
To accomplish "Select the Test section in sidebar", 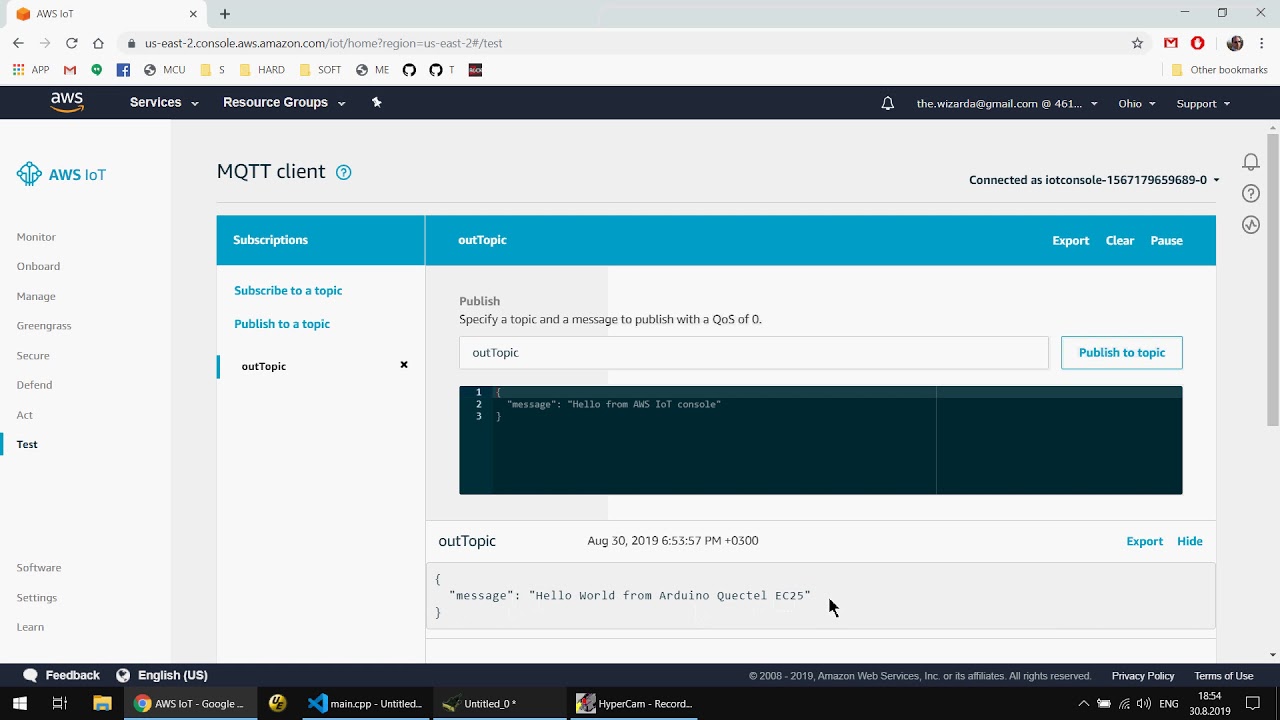I will (x=27, y=444).
